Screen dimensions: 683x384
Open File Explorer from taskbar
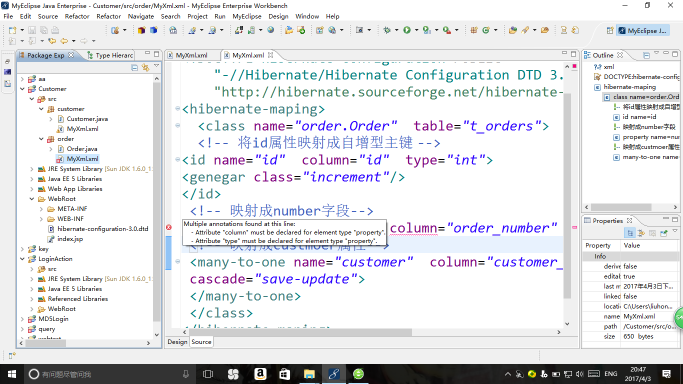pos(309,374)
